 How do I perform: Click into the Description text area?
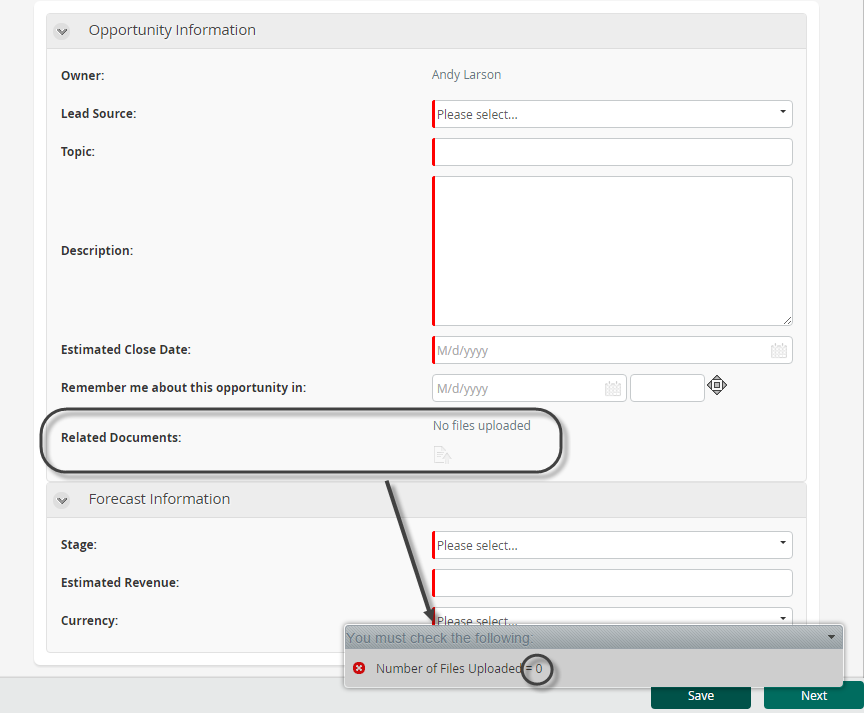[612, 251]
